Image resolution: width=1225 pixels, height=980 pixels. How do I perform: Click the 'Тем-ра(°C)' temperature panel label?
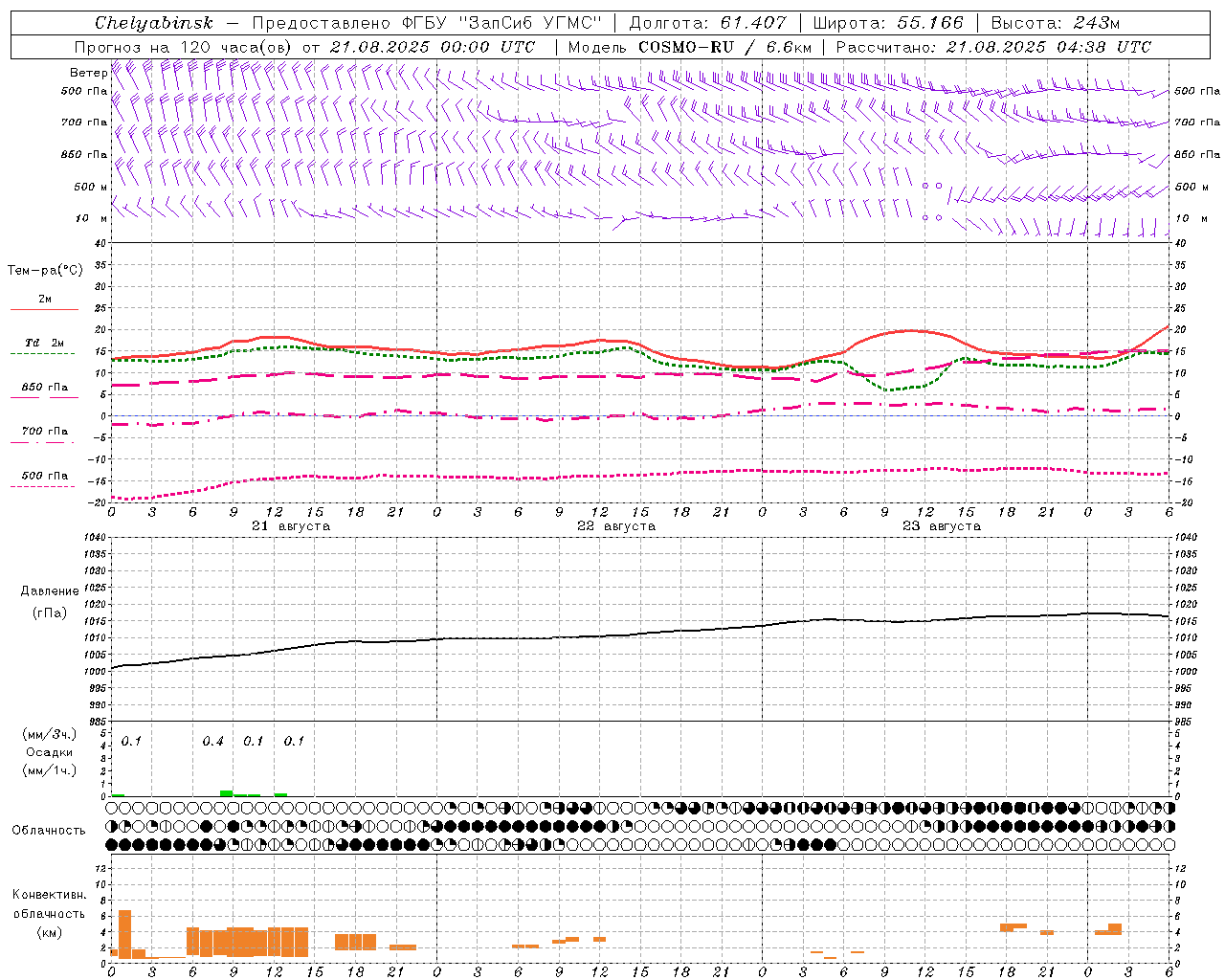coord(45,271)
